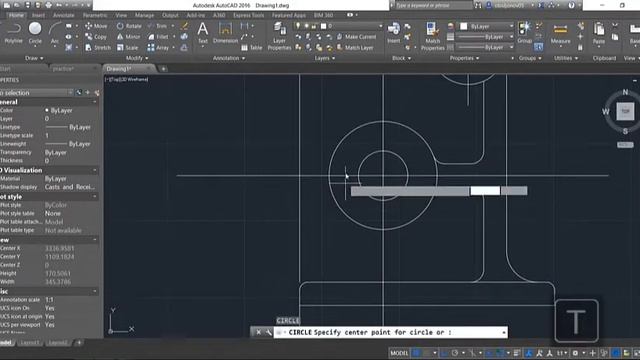The width and height of the screenshot is (640, 360).
Task: Open the Parametric ribbon tab
Action: (95, 15)
